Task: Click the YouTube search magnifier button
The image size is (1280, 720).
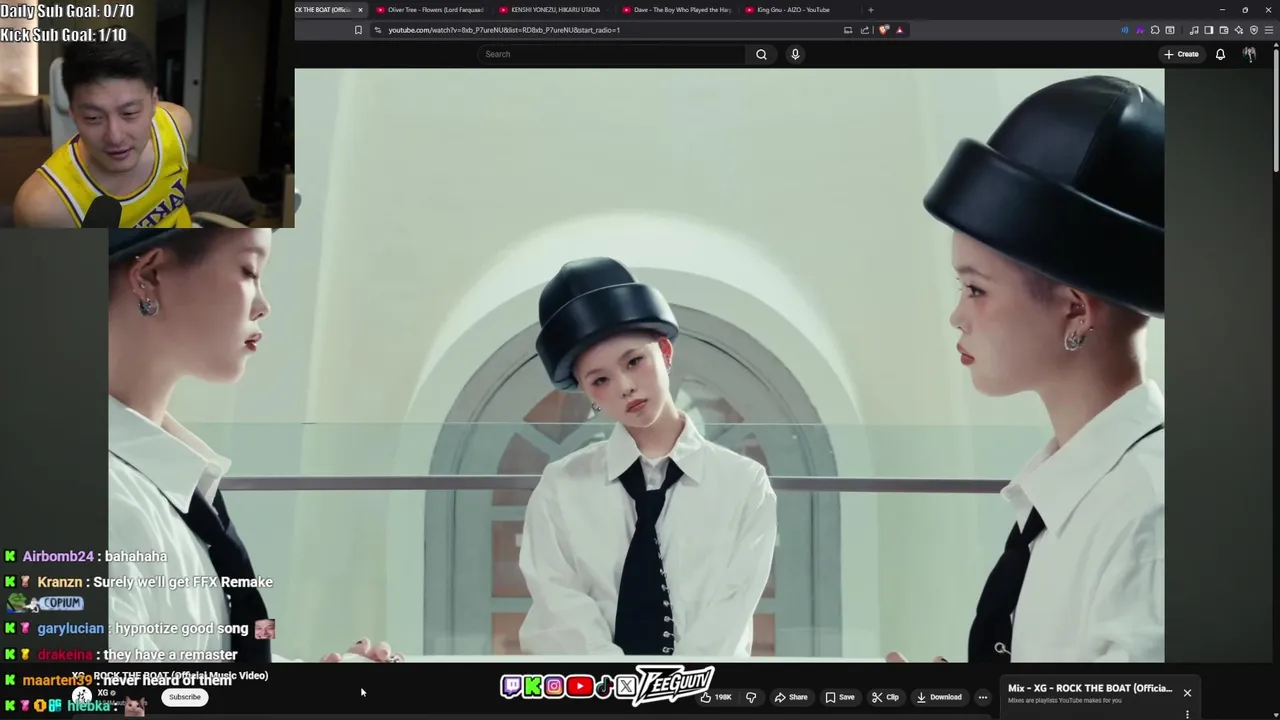Action: (761, 54)
